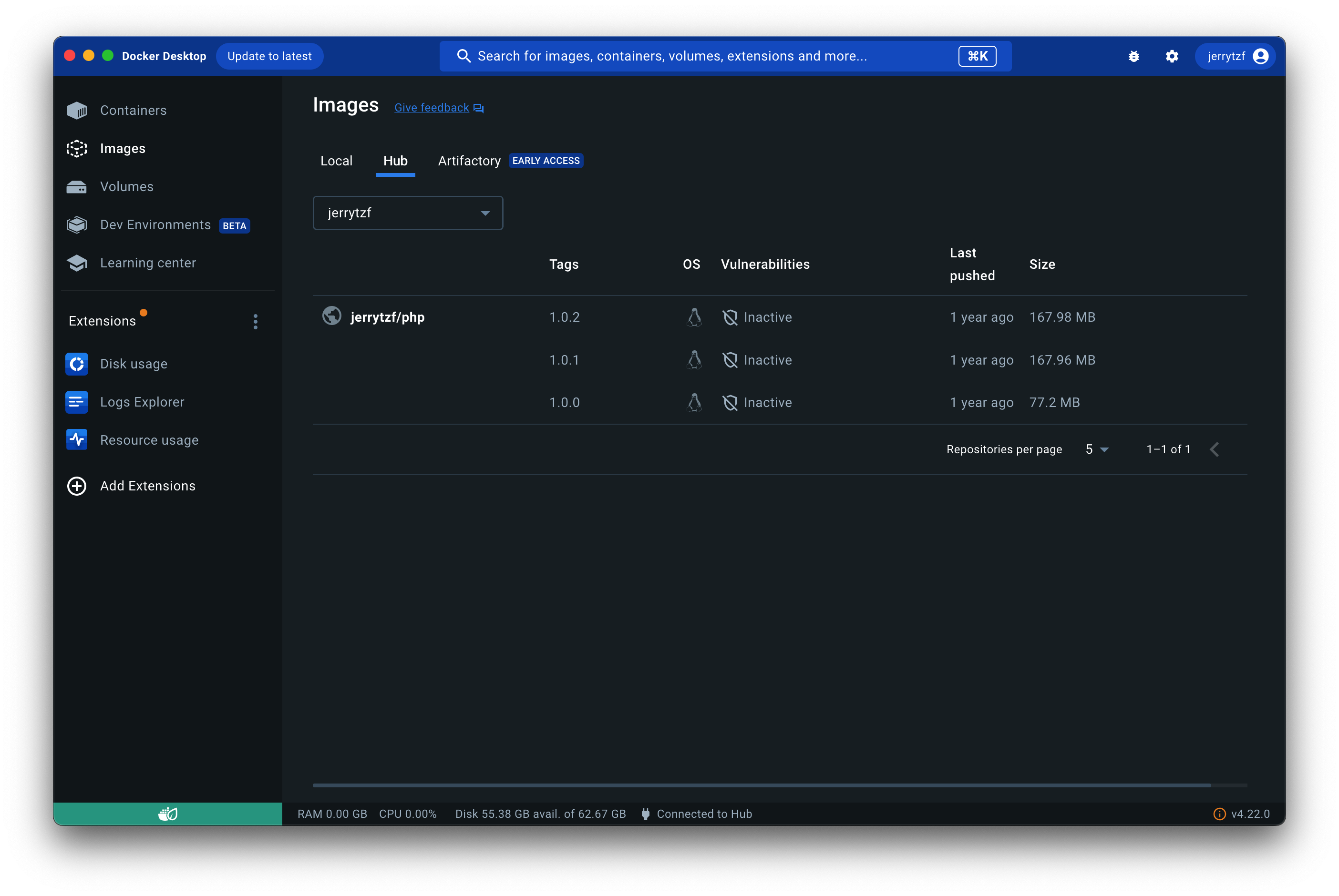Click the Disk 55.38 GB avail. status entry
Viewport: 1339px width, 896px height.
click(540, 814)
